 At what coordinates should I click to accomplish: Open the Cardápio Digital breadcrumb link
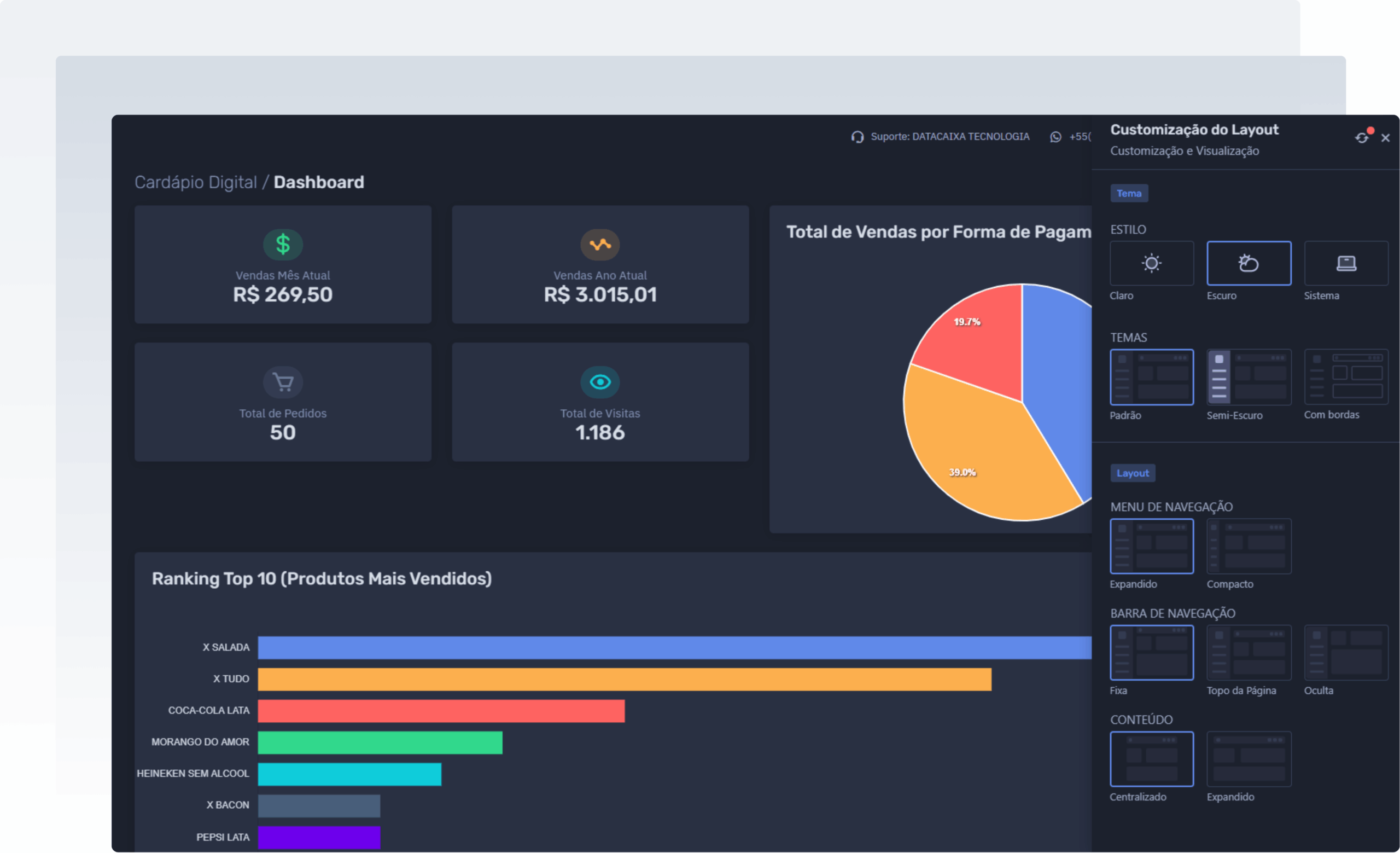[195, 182]
